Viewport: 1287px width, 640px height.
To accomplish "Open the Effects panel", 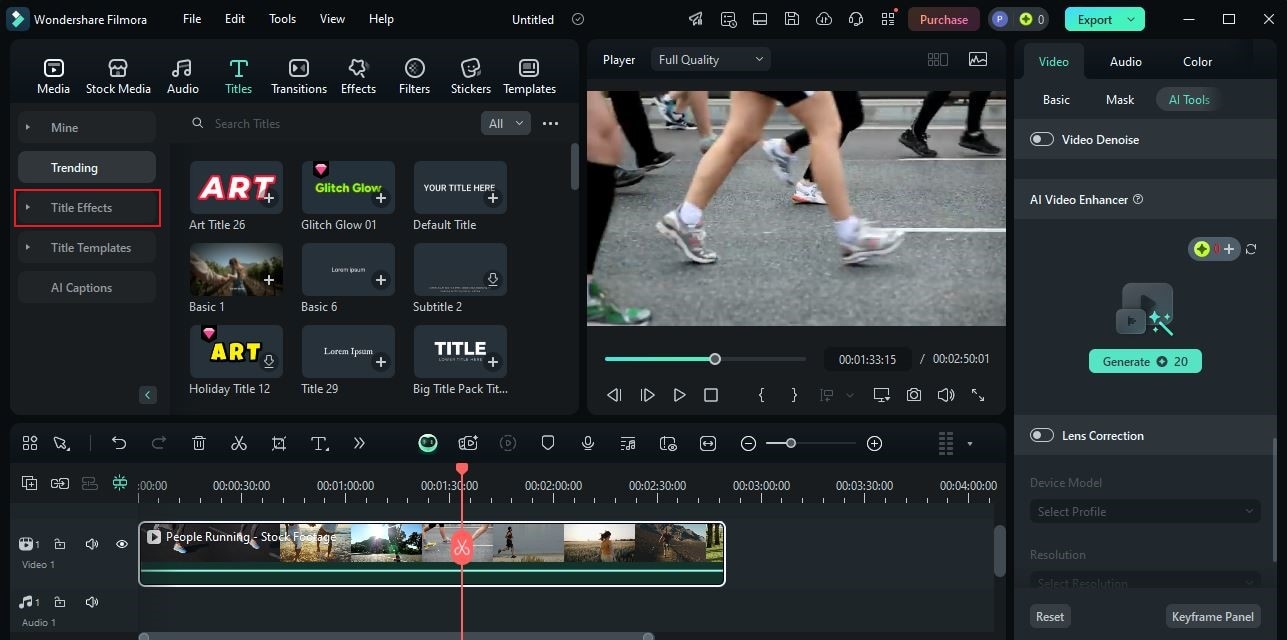I will (358, 76).
